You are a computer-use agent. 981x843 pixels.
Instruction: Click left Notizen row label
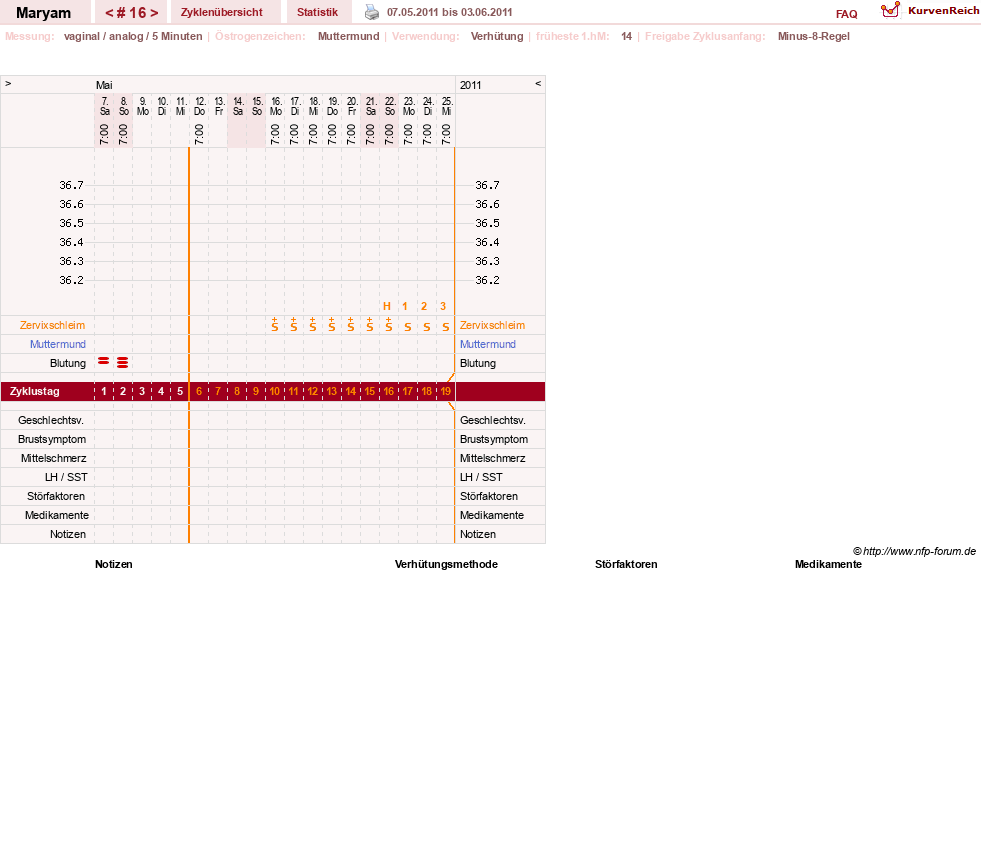click(68, 534)
